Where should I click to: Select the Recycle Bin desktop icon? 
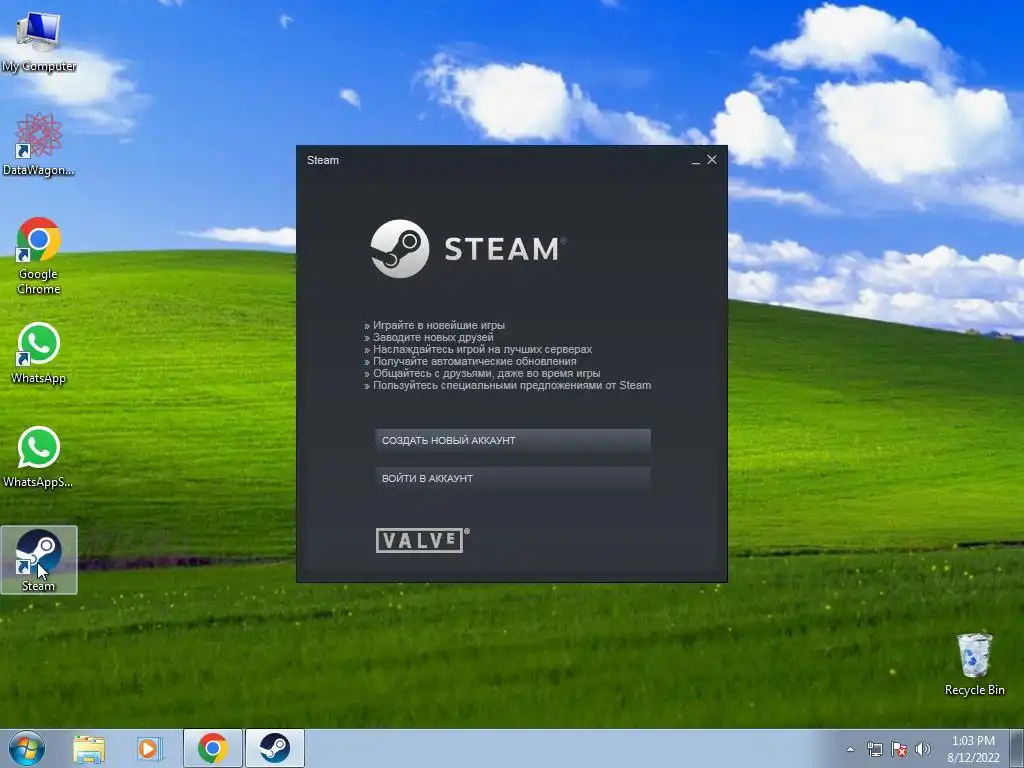pos(974,664)
